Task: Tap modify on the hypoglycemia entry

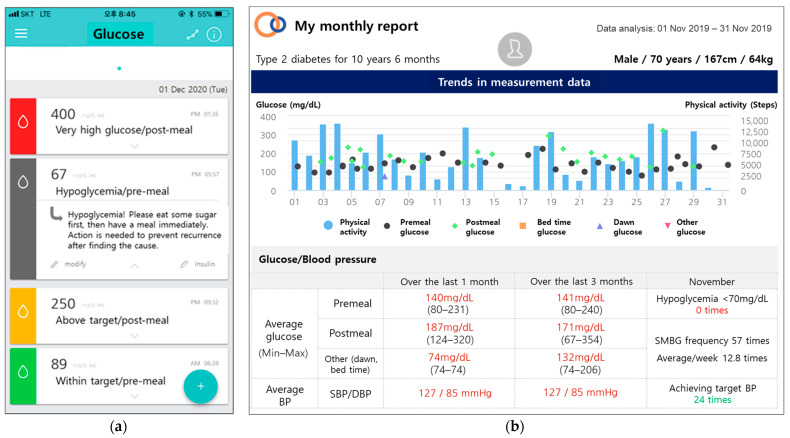Action: (67, 265)
